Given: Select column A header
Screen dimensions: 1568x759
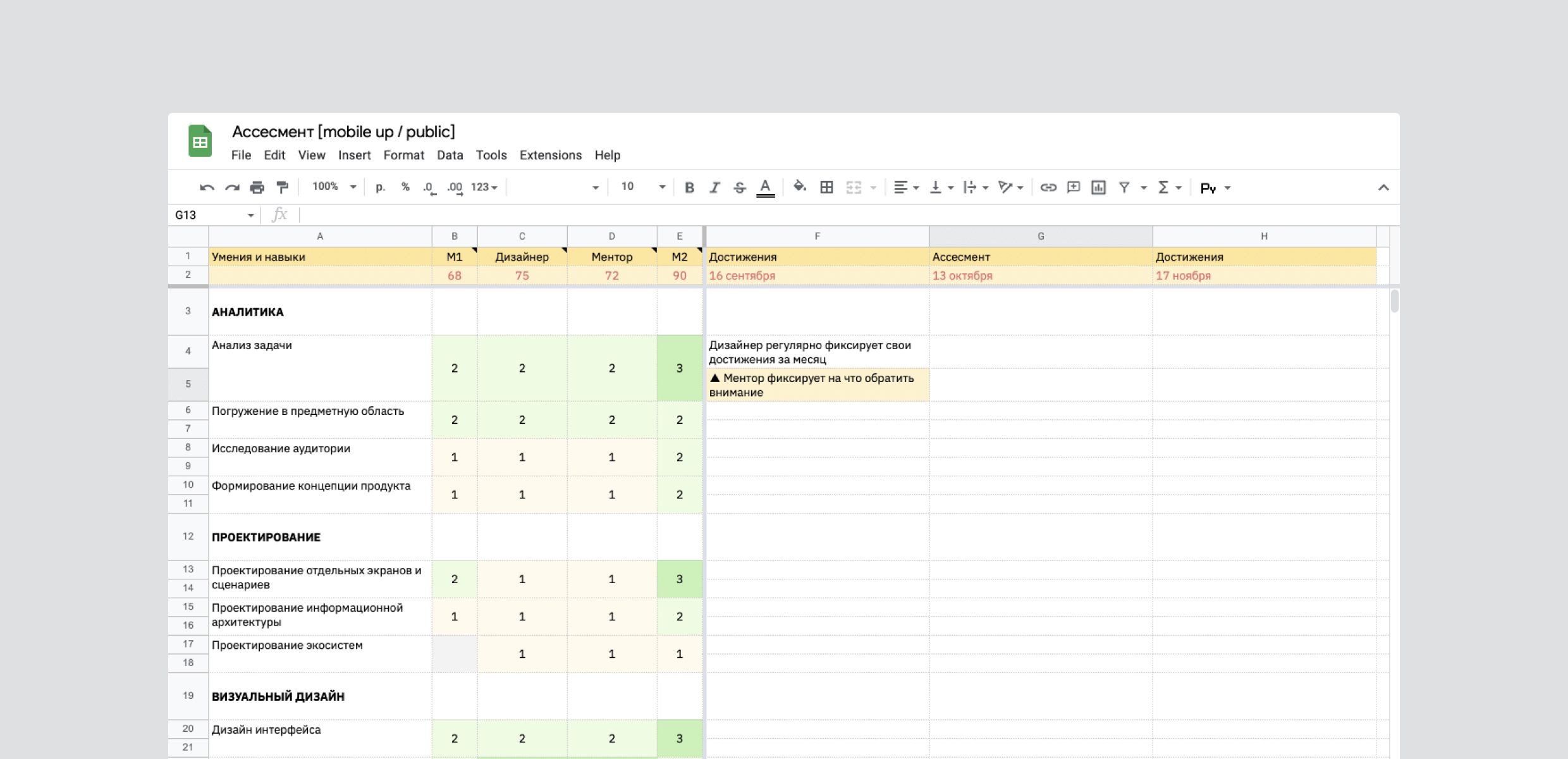Looking at the screenshot, I should 320,236.
